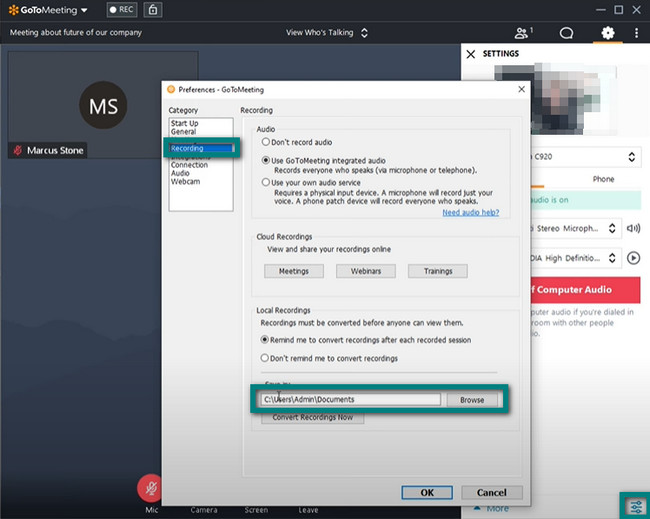Click the webcam preview thumbnail

[555, 99]
